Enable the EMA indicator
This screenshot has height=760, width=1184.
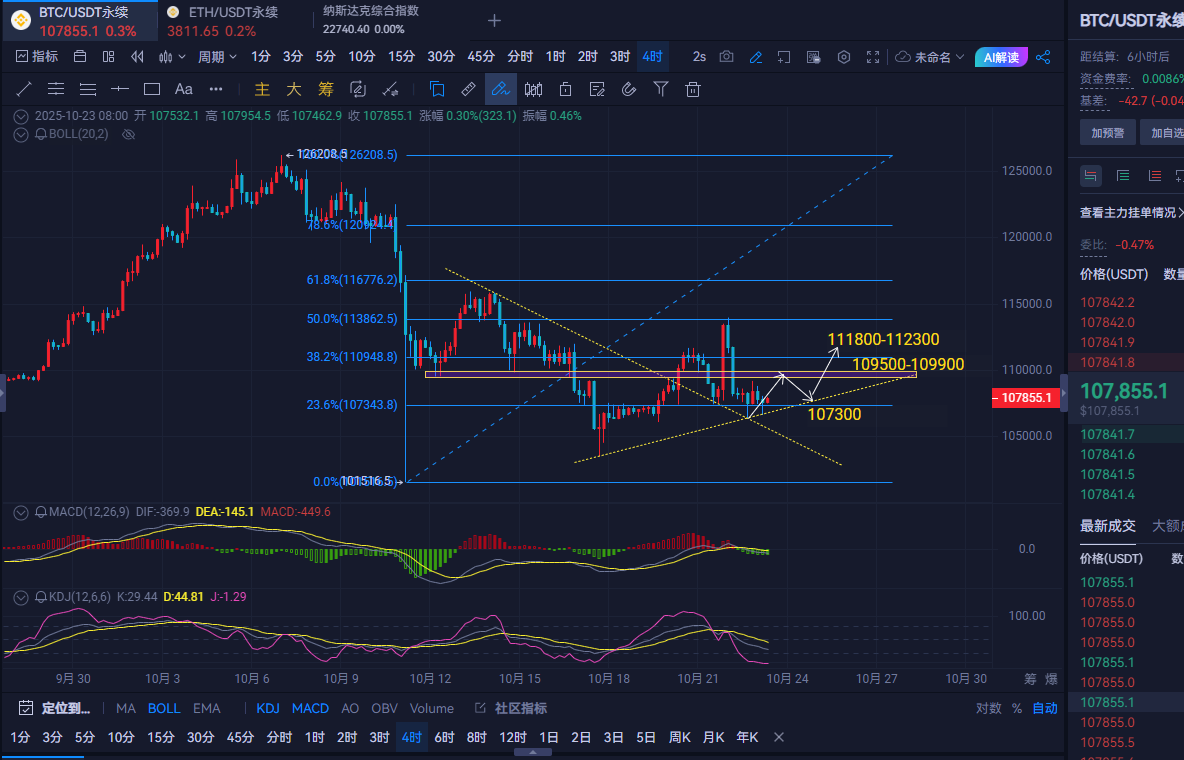[207, 708]
